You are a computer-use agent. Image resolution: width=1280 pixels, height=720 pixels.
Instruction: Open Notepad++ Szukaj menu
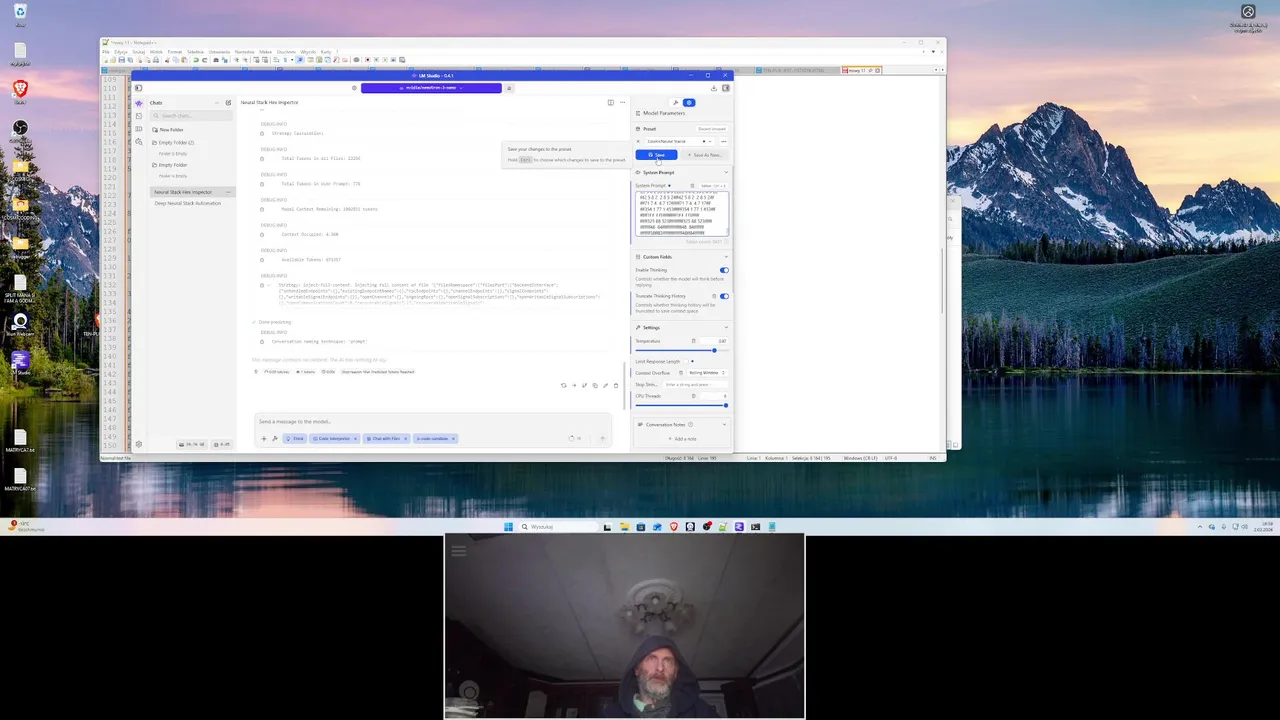point(139,52)
